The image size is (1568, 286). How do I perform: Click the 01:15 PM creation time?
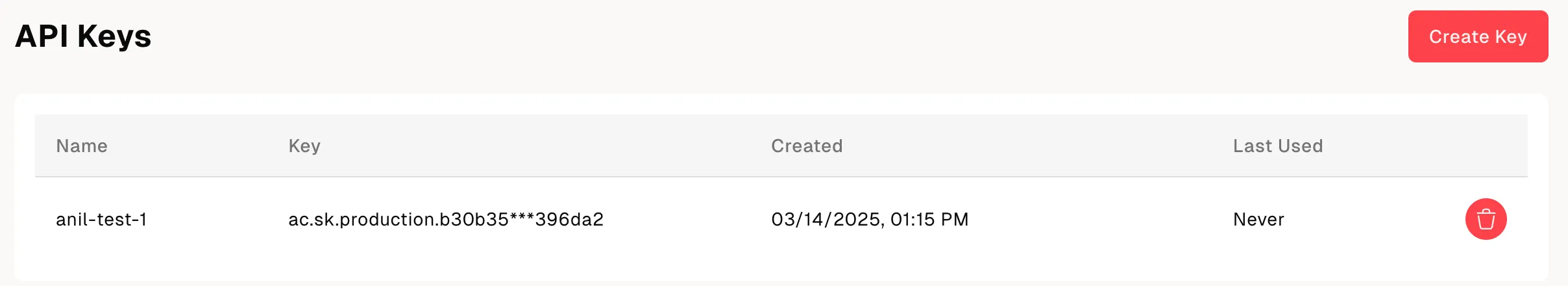click(929, 220)
